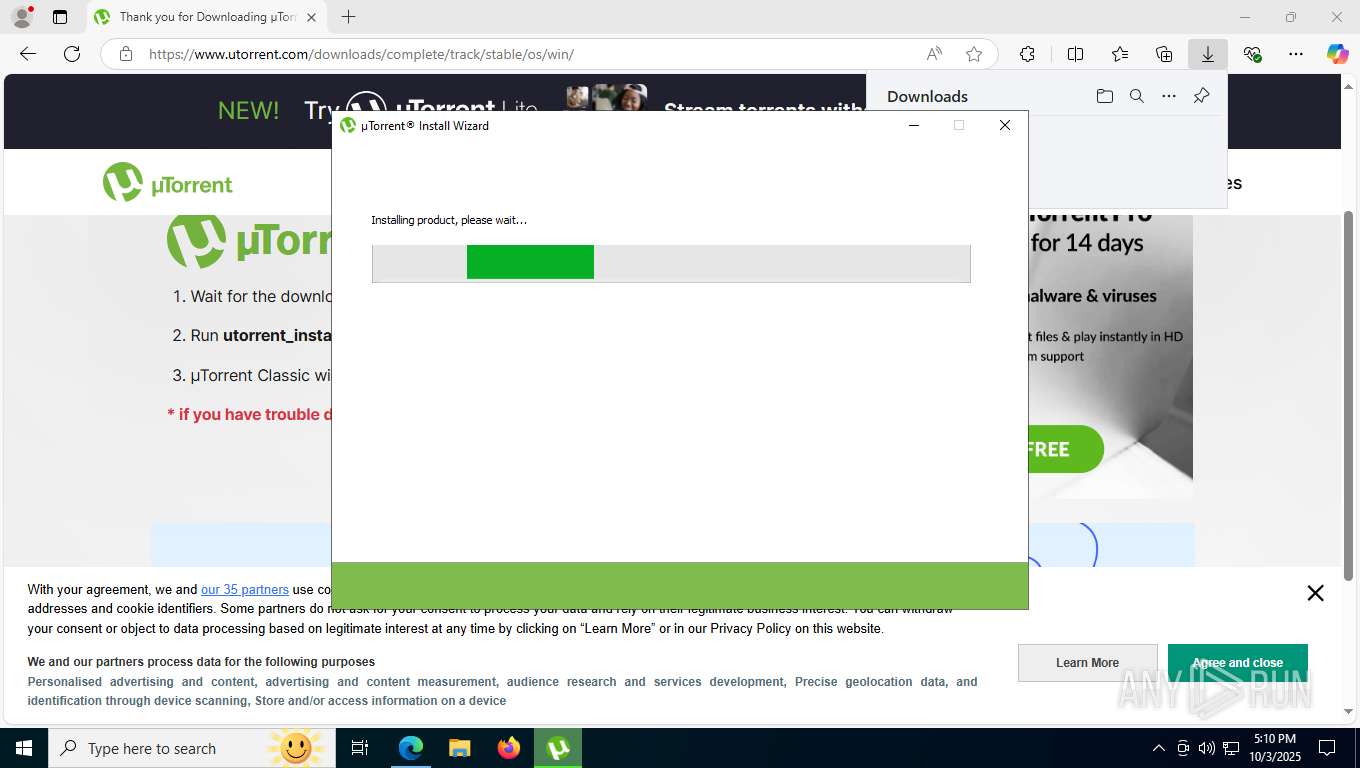Toggle the Downloads toolbar button
1360x768 pixels.
(1208, 54)
